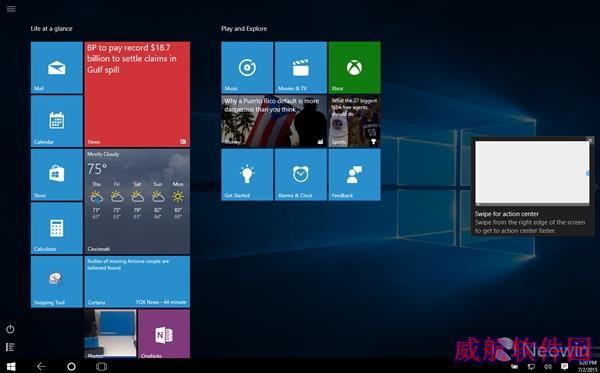600x373 pixels.
Task: Launch the Xbox tile
Action: [x=354, y=67]
